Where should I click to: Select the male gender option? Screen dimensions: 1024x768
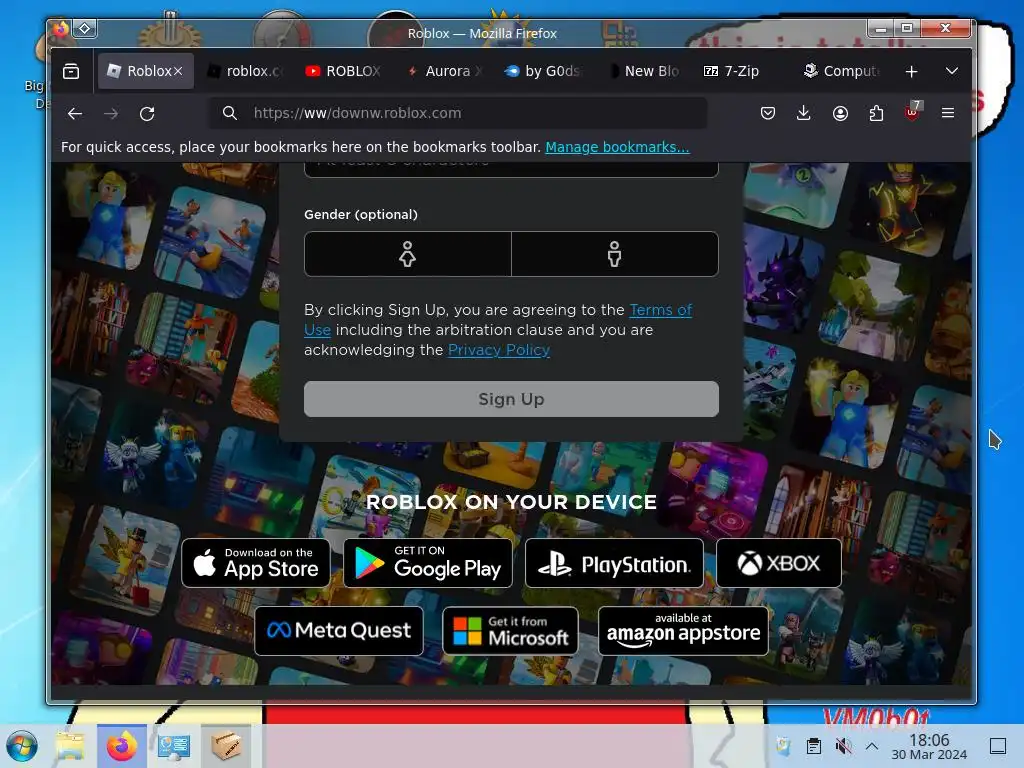click(x=615, y=254)
